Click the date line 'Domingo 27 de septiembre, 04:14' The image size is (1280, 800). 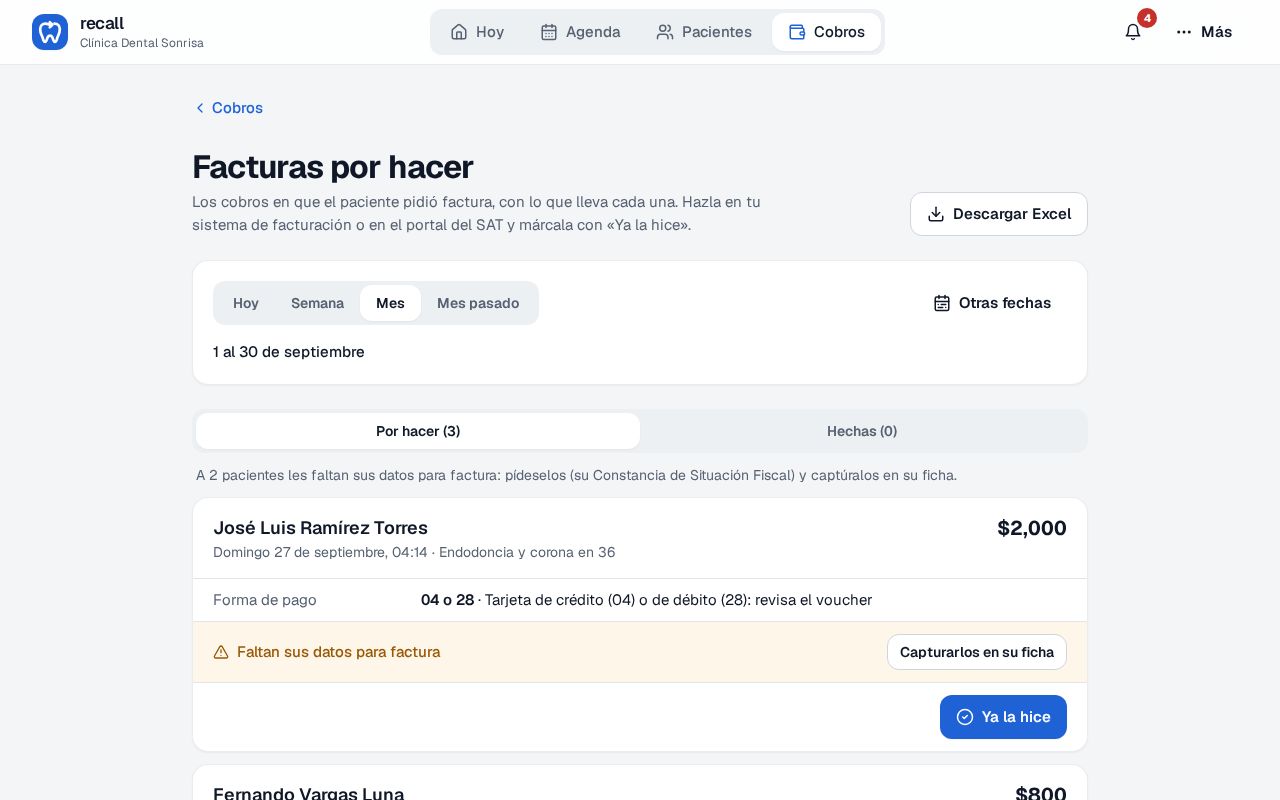(x=320, y=552)
